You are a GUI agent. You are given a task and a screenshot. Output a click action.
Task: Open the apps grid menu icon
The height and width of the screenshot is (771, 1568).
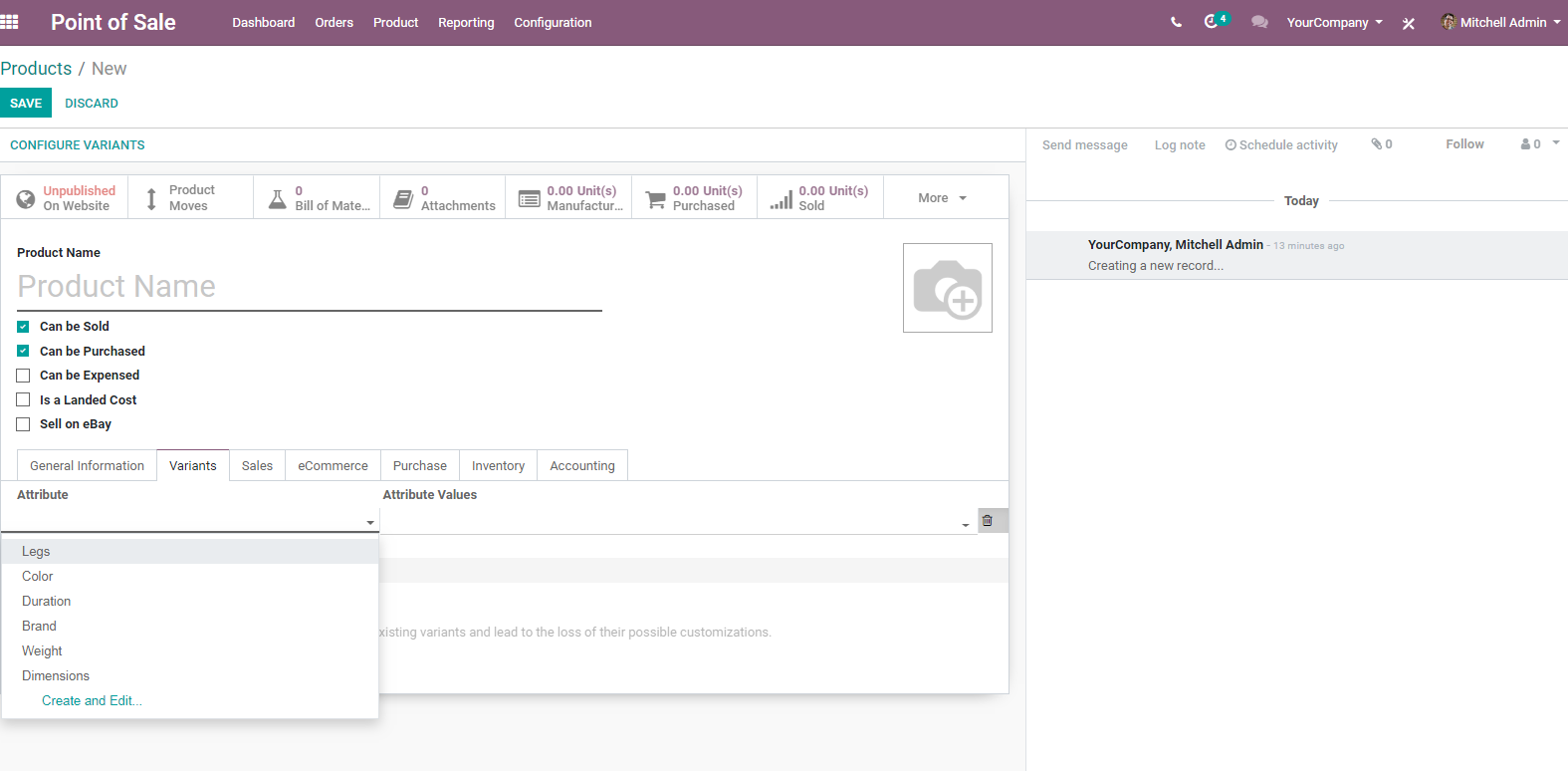[x=10, y=22]
